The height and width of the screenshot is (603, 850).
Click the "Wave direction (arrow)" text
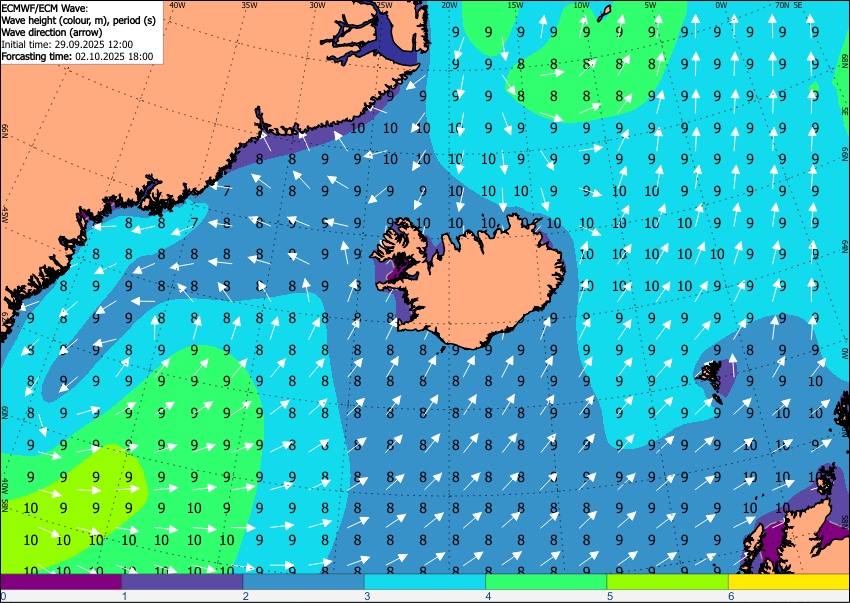coord(51,32)
